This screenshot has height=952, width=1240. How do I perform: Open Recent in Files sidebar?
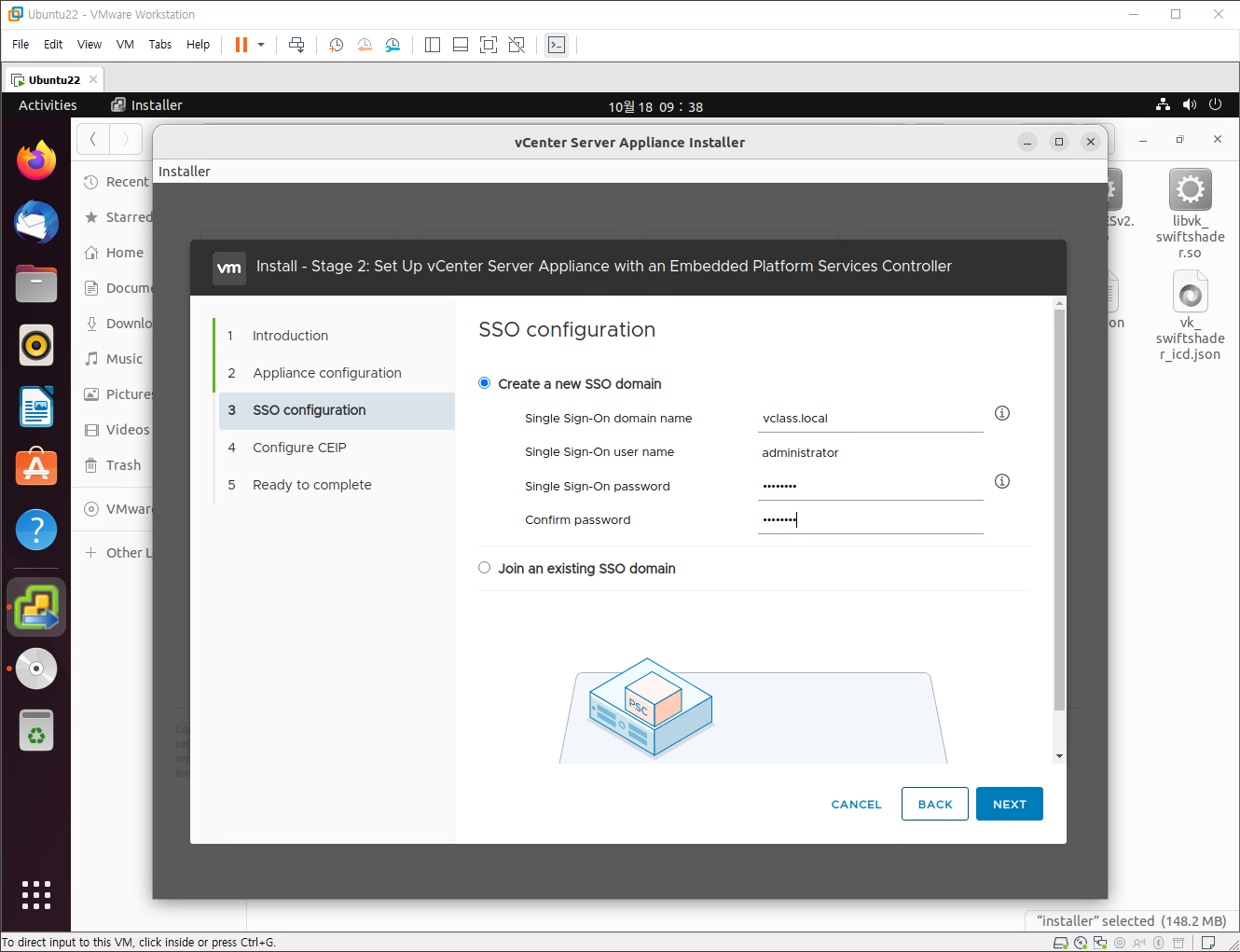(x=117, y=182)
